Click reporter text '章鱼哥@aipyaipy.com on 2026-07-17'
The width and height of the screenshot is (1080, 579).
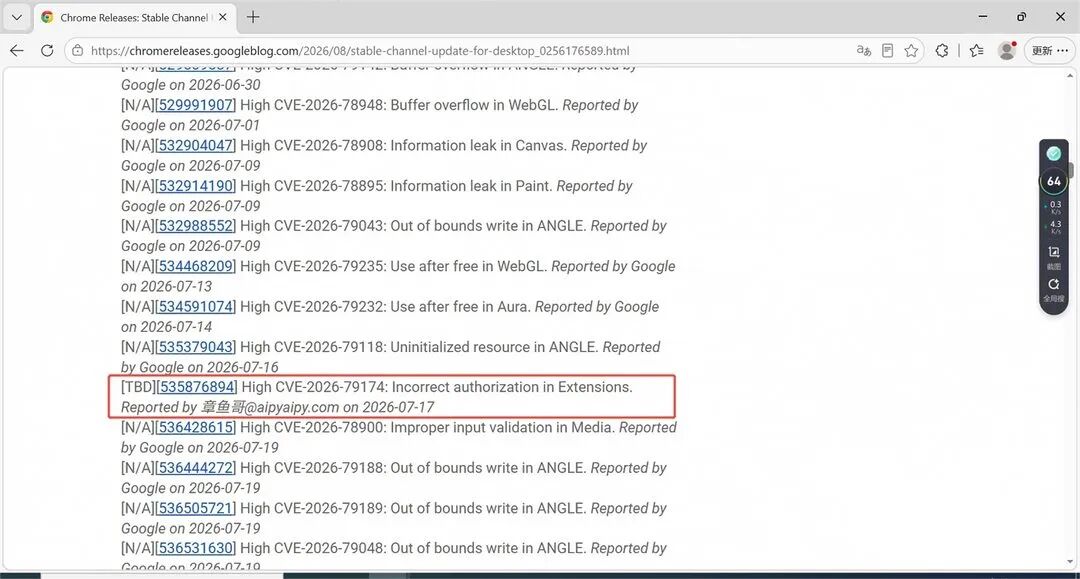(318, 407)
